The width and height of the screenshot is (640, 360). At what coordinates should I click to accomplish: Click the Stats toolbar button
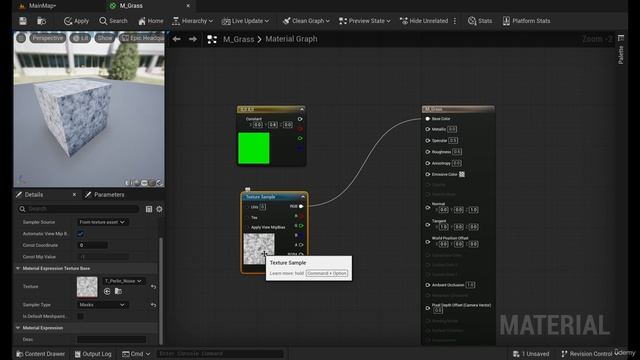(x=480, y=21)
